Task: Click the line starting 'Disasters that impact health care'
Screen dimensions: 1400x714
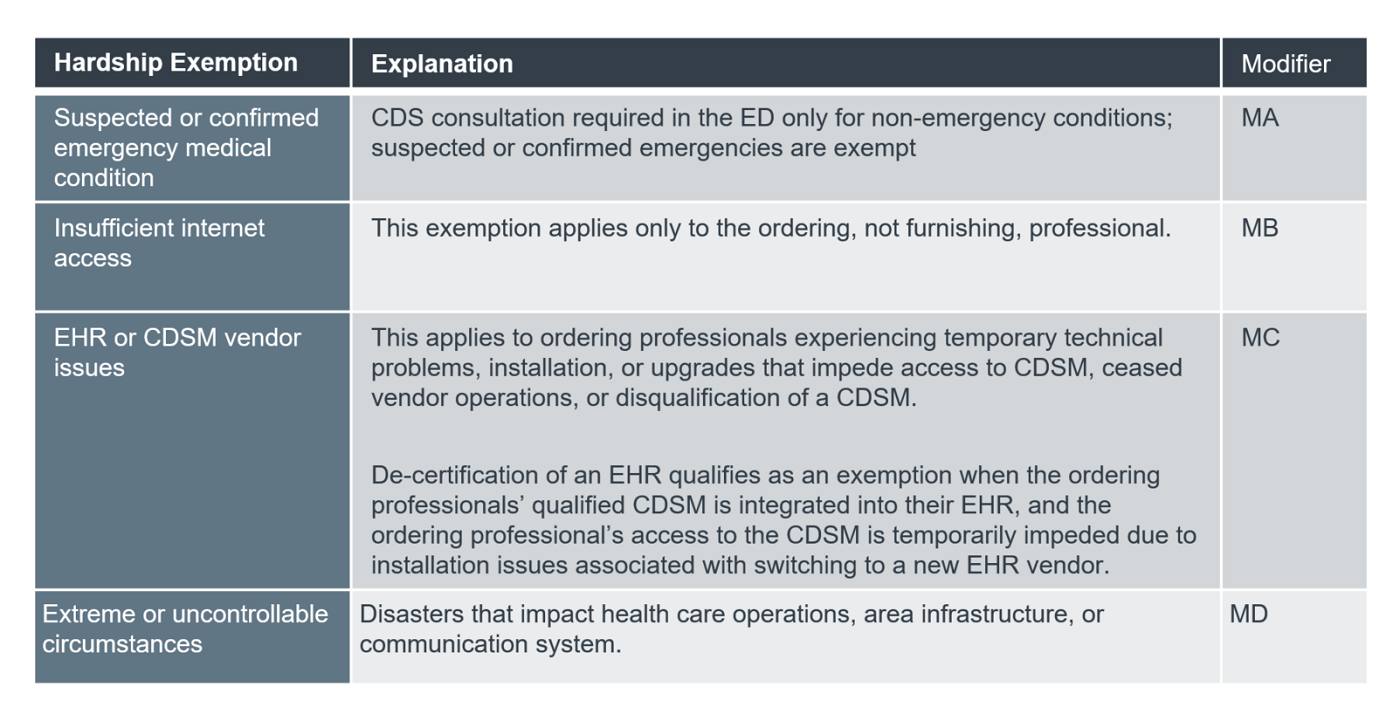Action: (731, 614)
